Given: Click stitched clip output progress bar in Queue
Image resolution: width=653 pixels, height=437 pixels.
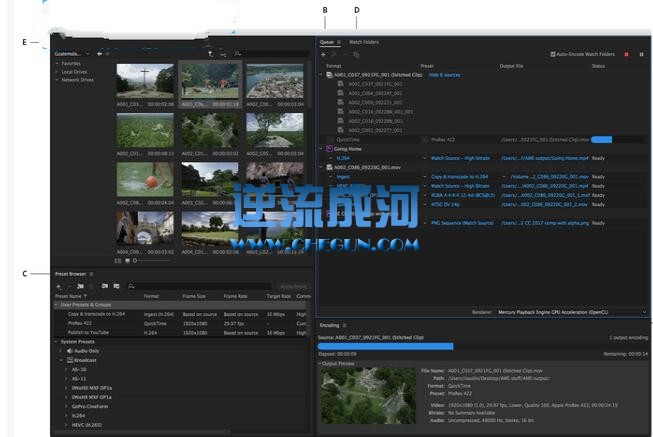Looking at the screenshot, I should tap(601, 140).
